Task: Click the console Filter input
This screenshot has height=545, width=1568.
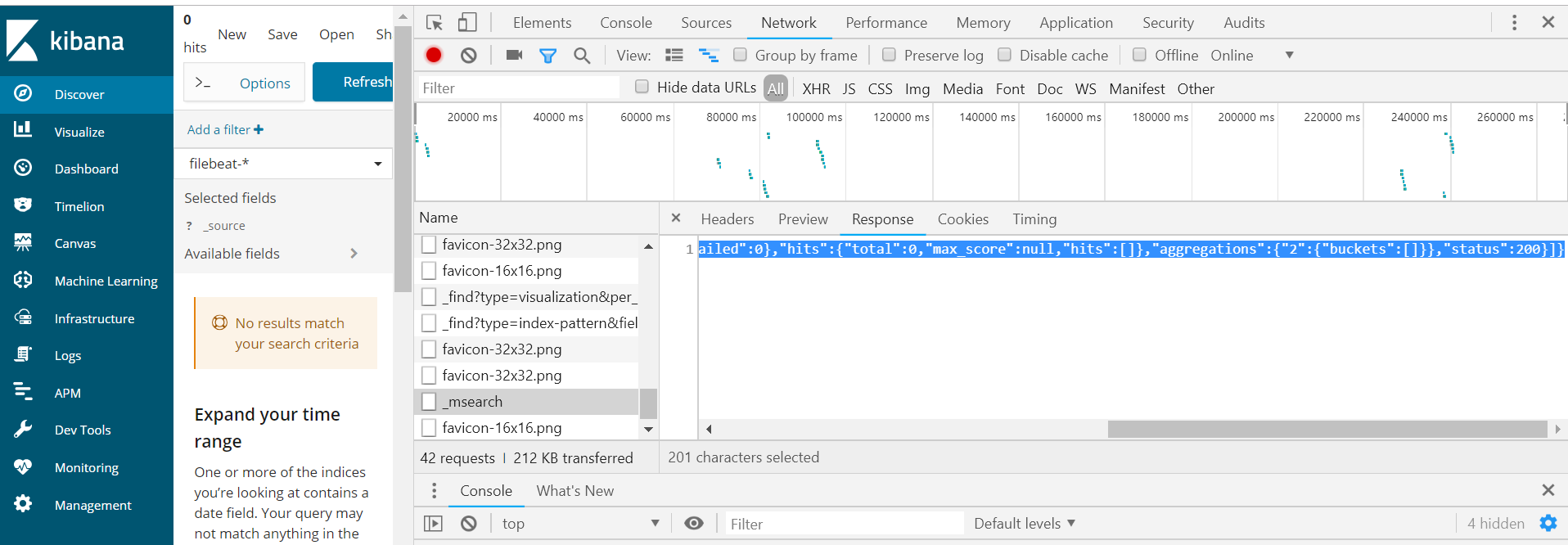Action: tap(845, 523)
